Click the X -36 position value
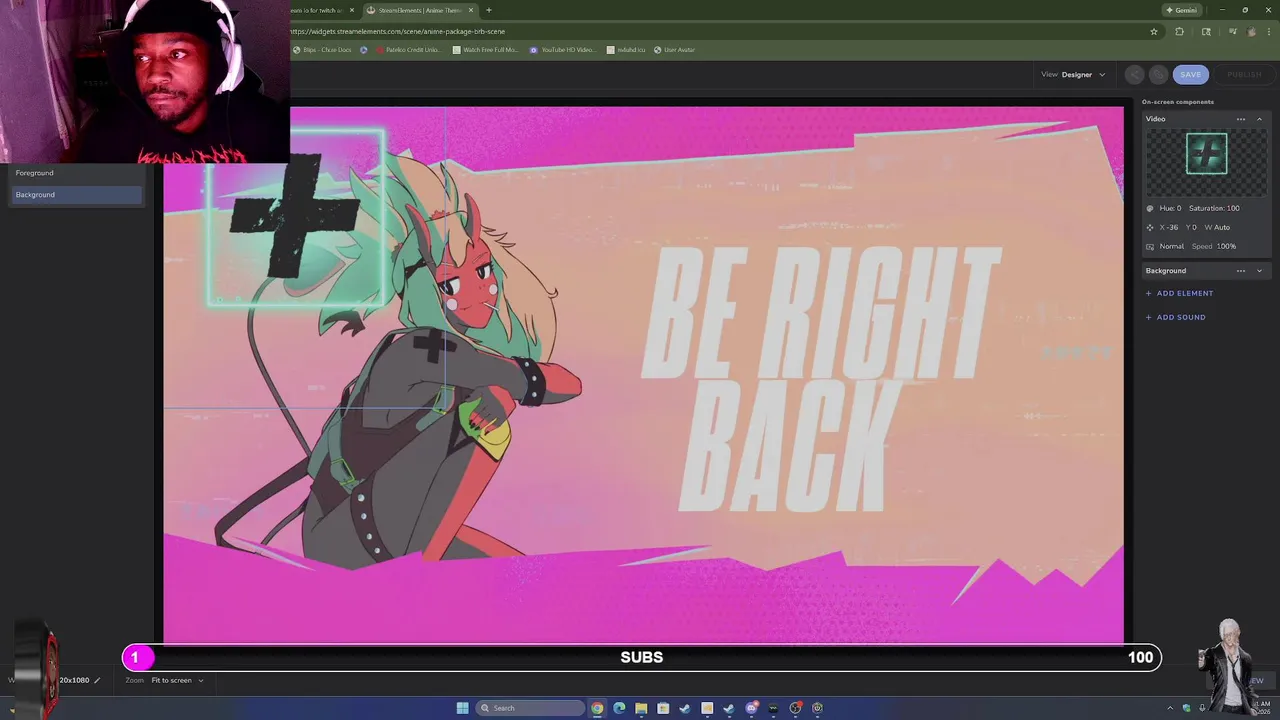This screenshot has height=720, width=1280. click(x=1169, y=227)
